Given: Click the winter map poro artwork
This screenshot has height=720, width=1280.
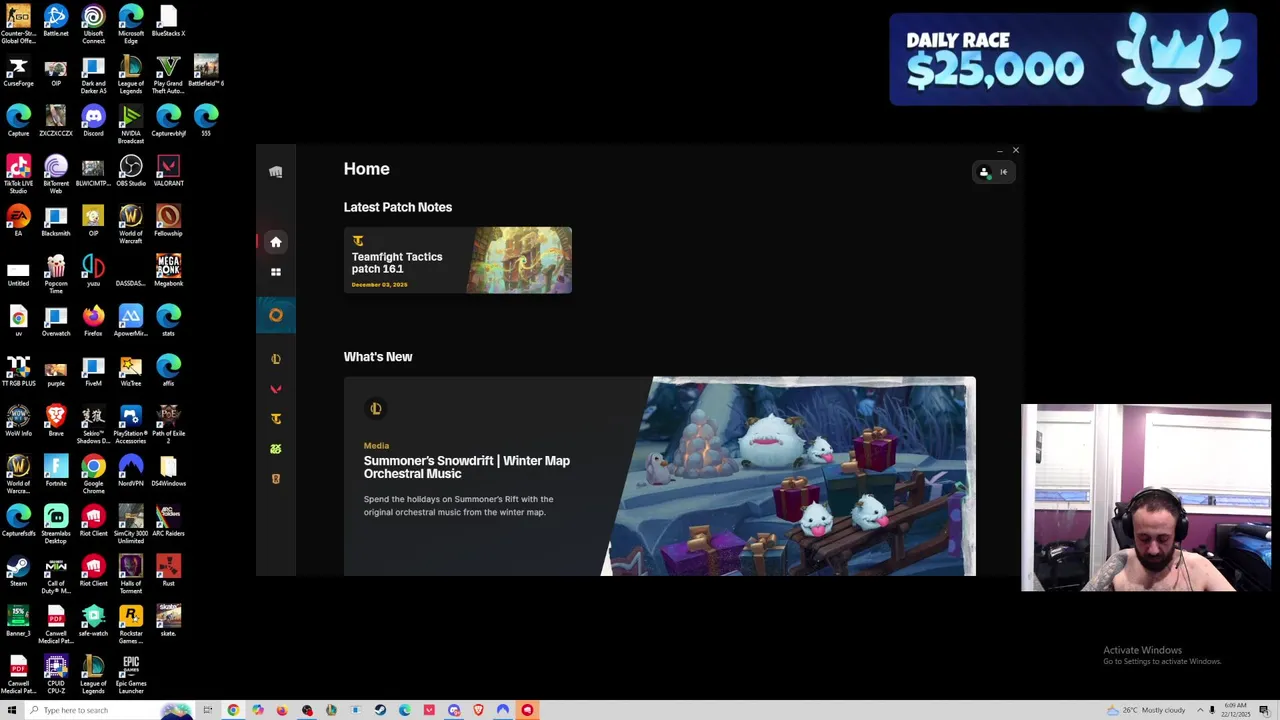Looking at the screenshot, I should [790, 477].
